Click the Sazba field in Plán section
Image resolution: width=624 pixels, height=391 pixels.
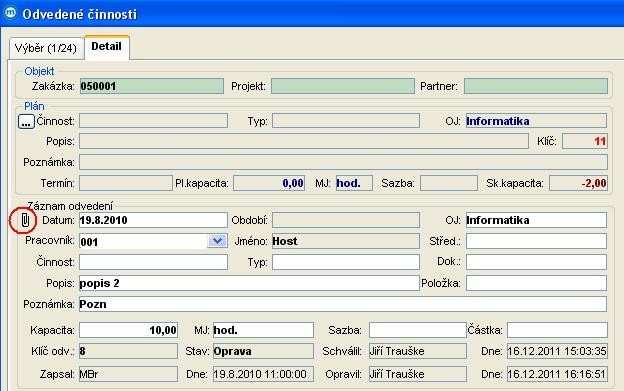[x=448, y=183]
